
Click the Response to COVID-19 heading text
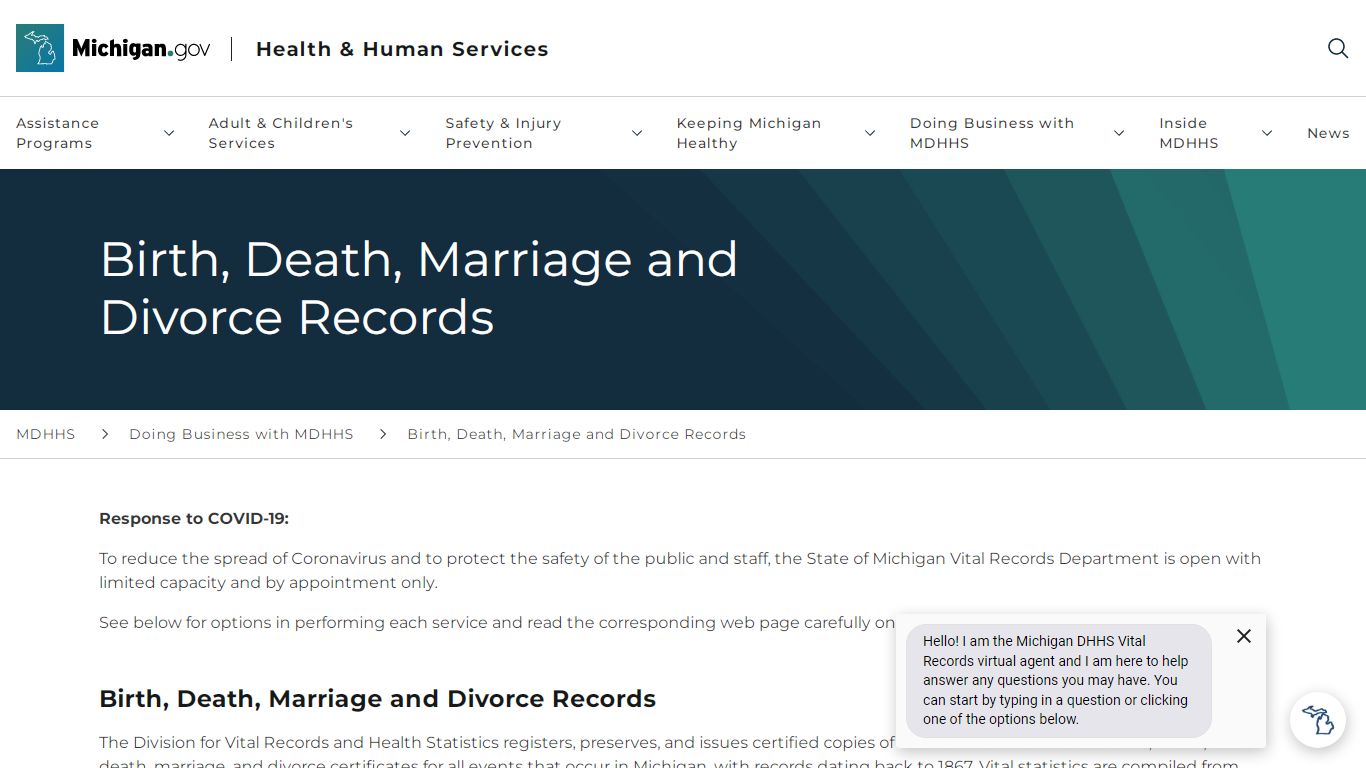[x=194, y=518]
